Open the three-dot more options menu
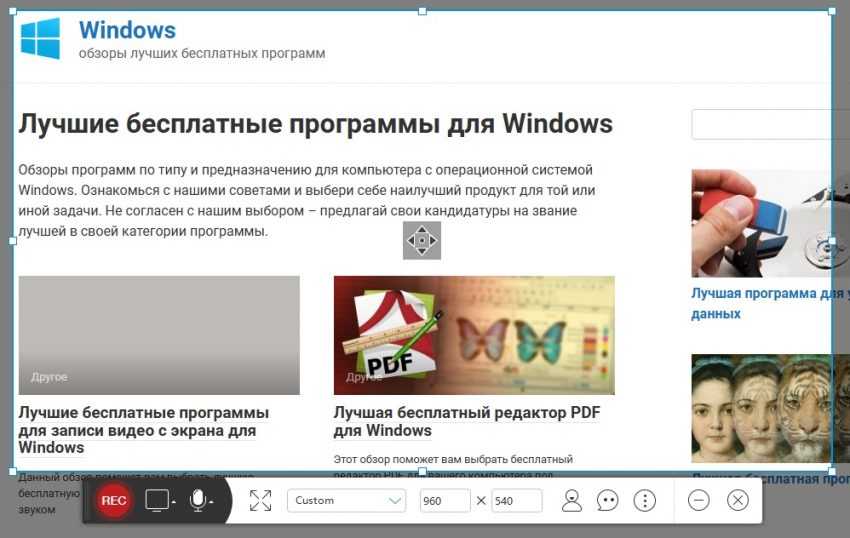This screenshot has height=538, width=850. (x=645, y=501)
